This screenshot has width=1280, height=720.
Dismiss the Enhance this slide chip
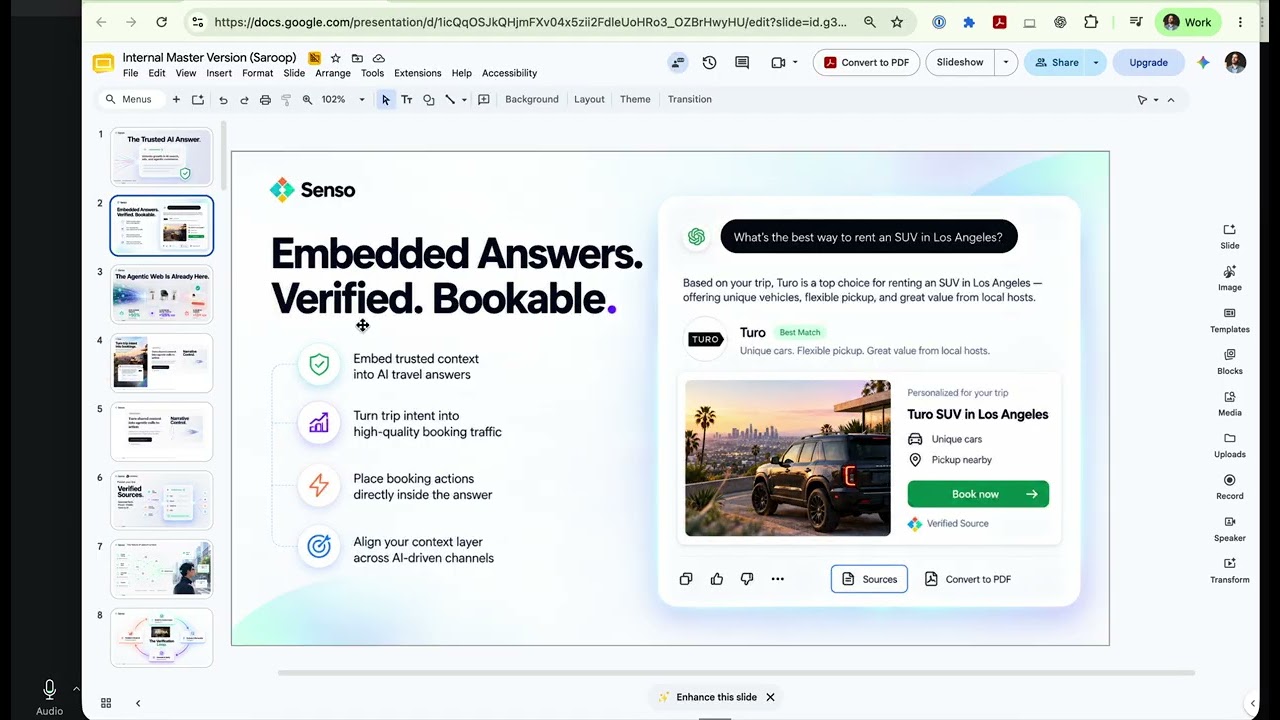(x=770, y=697)
